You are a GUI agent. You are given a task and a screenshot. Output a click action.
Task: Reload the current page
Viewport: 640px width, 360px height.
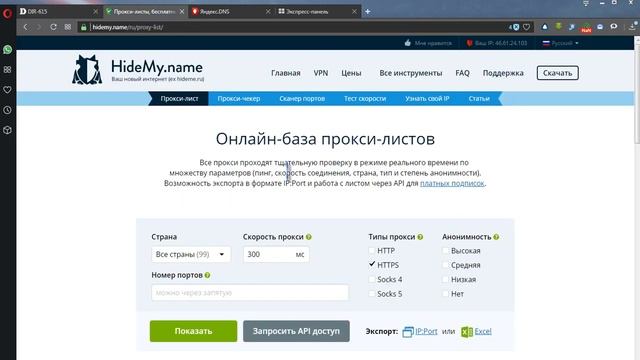click(53, 27)
